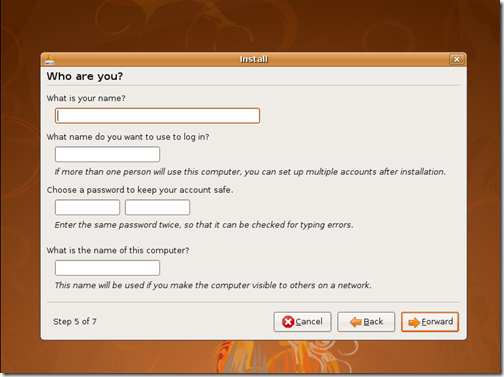The width and height of the screenshot is (504, 377).
Task: Click the Install window title bar
Action: pyautogui.click(x=254, y=59)
